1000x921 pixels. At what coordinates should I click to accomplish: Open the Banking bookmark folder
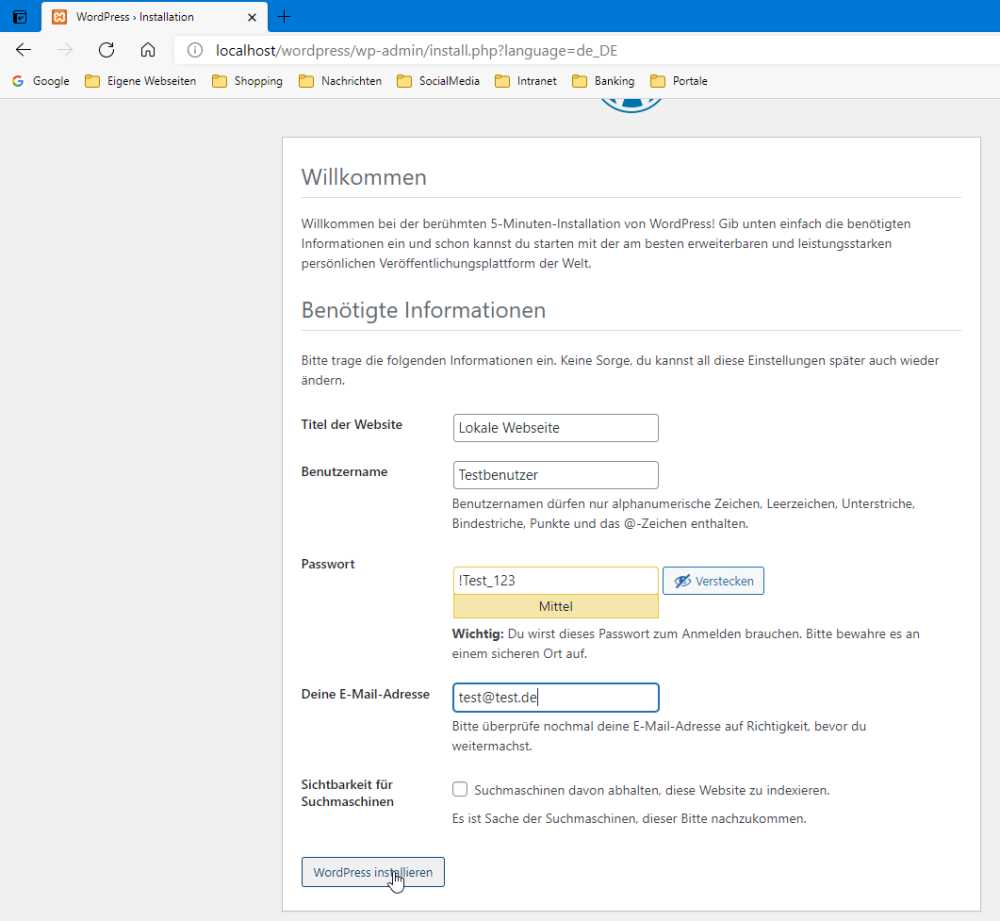point(604,81)
